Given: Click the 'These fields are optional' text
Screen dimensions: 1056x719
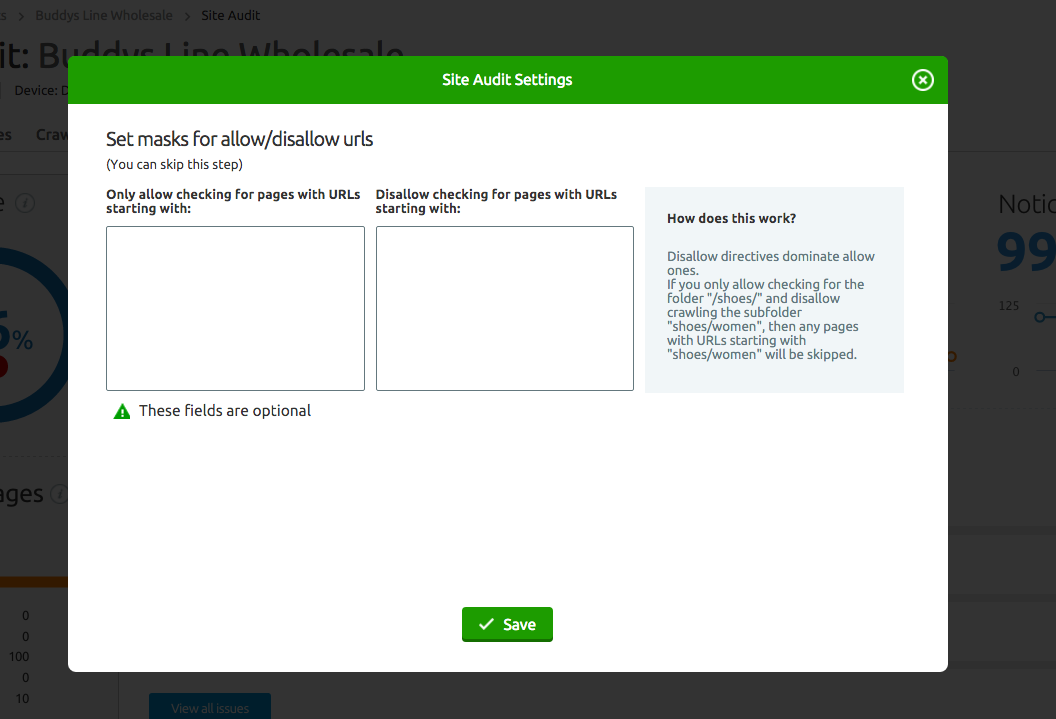Looking at the screenshot, I should 225,411.
